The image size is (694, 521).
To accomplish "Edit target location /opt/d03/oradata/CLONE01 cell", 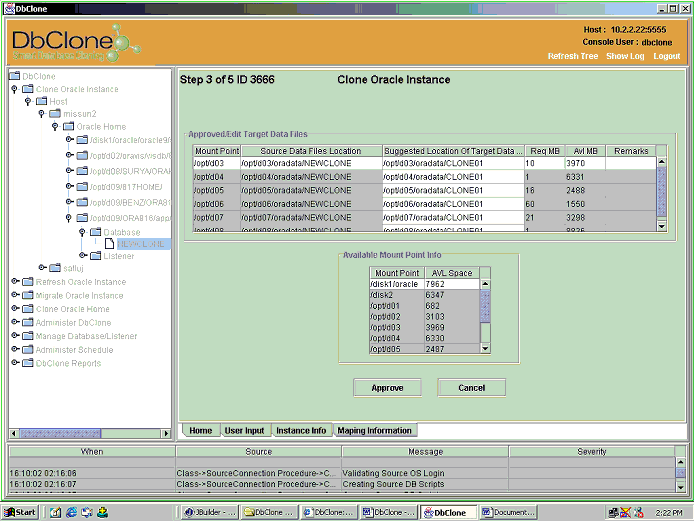I will 453,163.
